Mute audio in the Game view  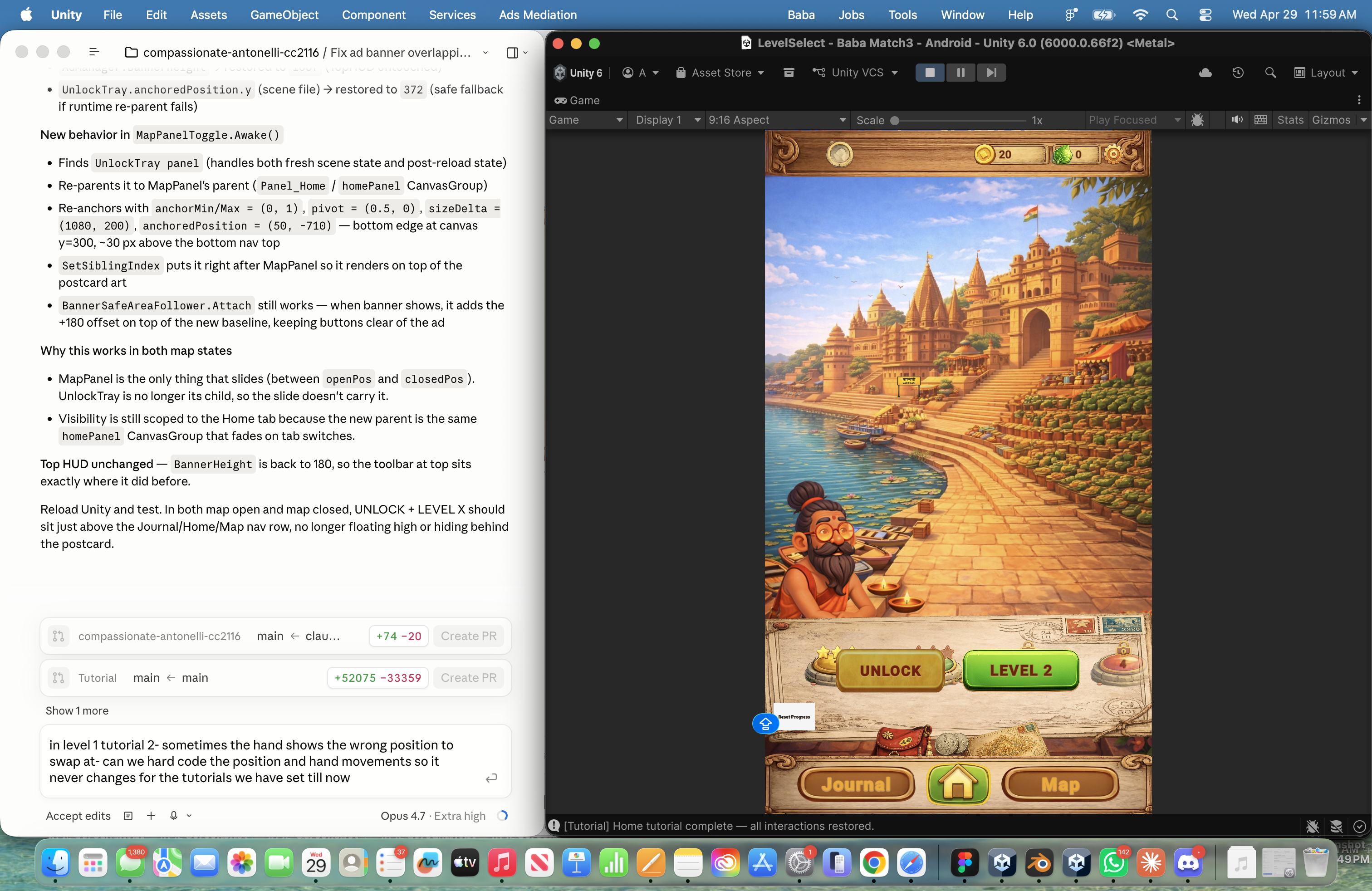[x=1236, y=120]
